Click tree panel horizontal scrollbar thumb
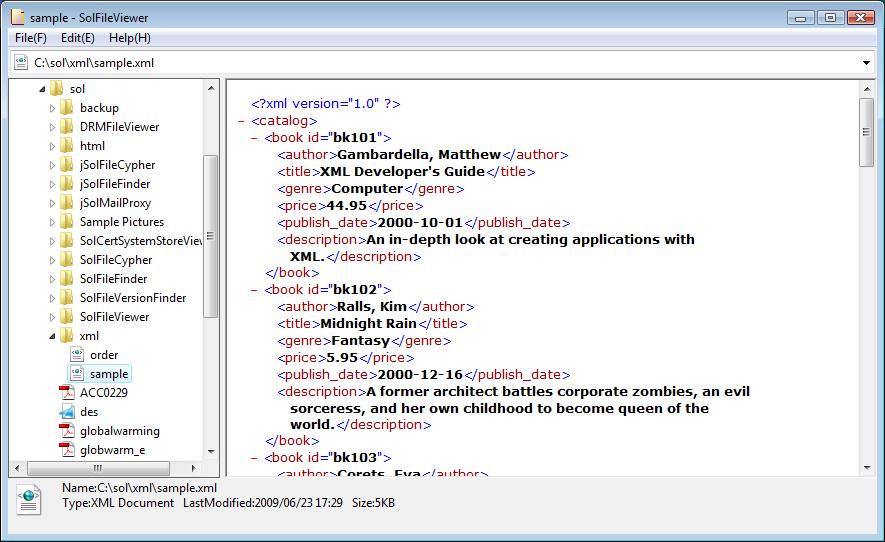The height and width of the screenshot is (542, 885). tap(98, 468)
